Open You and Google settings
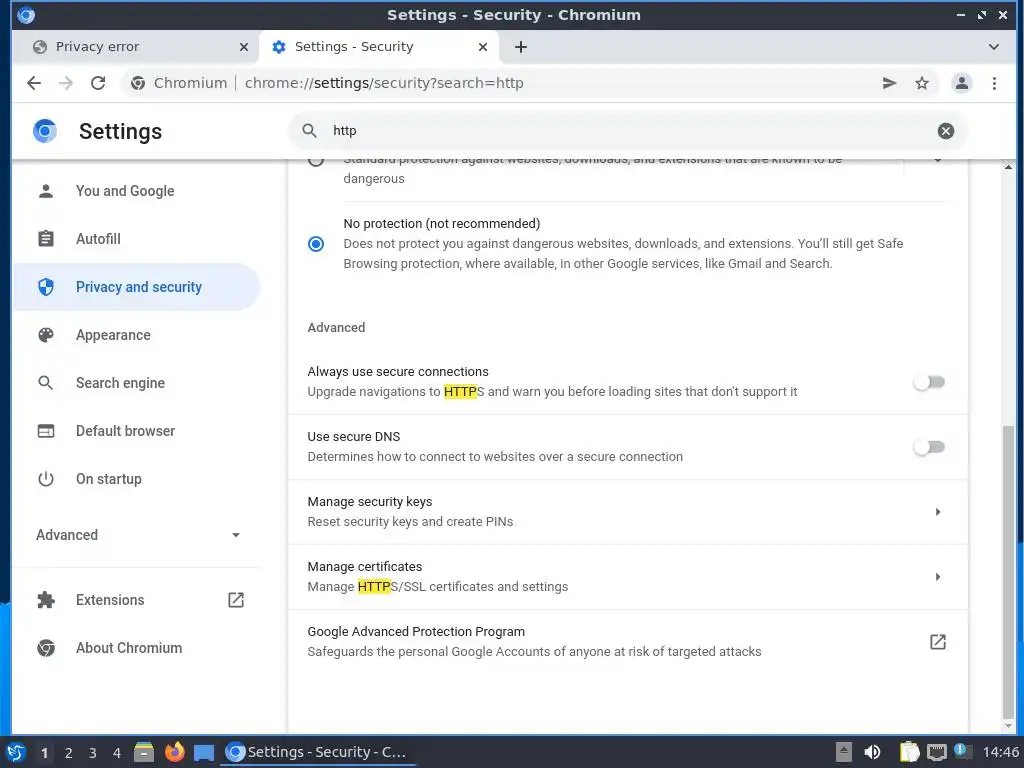The height and width of the screenshot is (768, 1024). [x=136, y=191]
